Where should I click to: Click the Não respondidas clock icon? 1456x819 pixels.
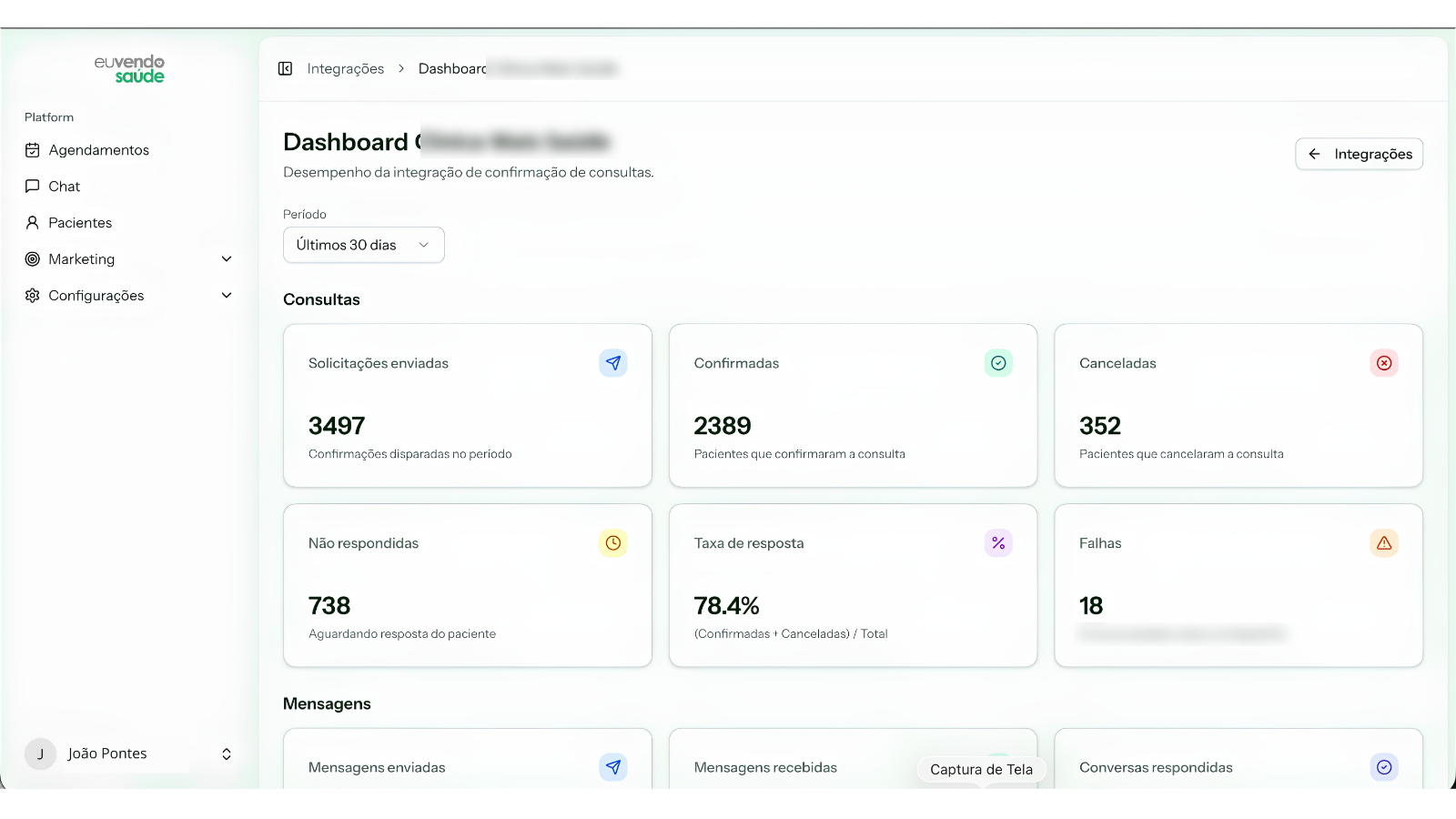pos(613,543)
